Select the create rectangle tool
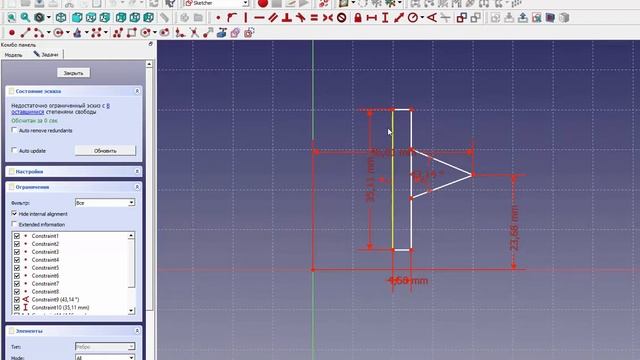 (131, 33)
